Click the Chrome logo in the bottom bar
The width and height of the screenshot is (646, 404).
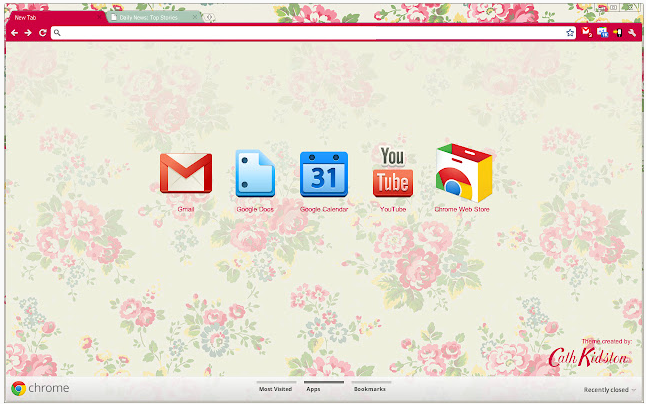[x=19, y=388]
